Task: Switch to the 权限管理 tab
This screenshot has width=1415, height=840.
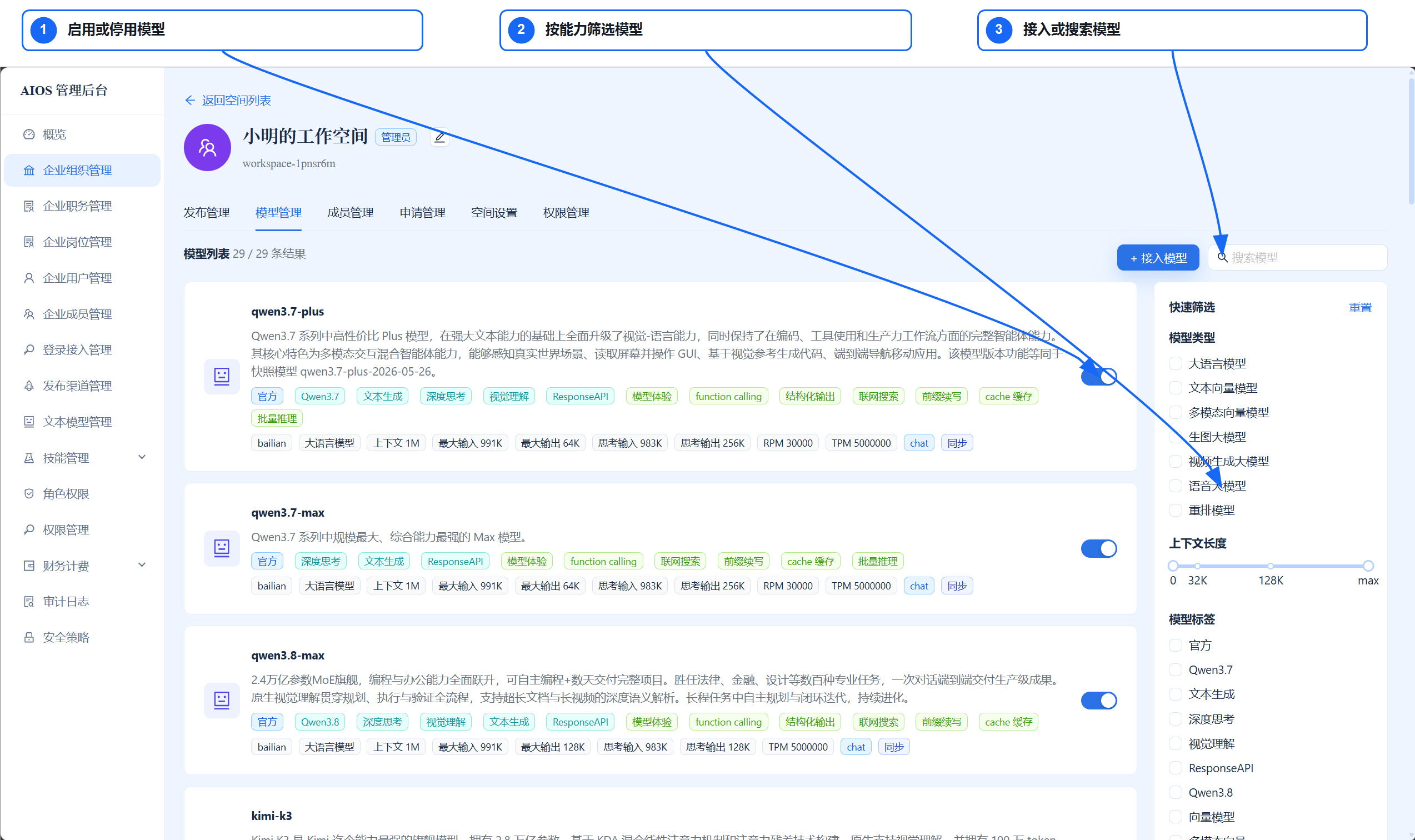Action: pyautogui.click(x=566, y=213)
